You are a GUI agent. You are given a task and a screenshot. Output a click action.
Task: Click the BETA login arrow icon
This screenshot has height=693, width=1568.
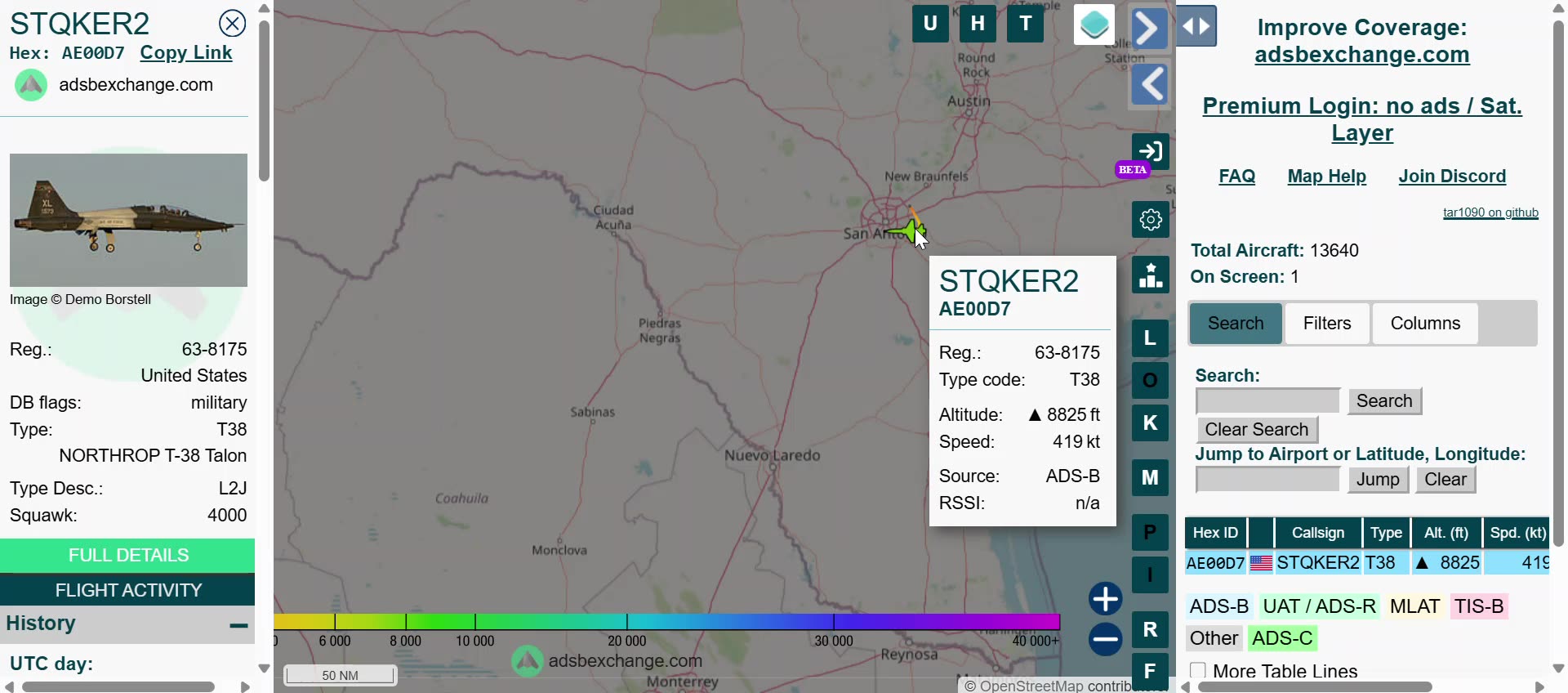[x=1150, y=151]
